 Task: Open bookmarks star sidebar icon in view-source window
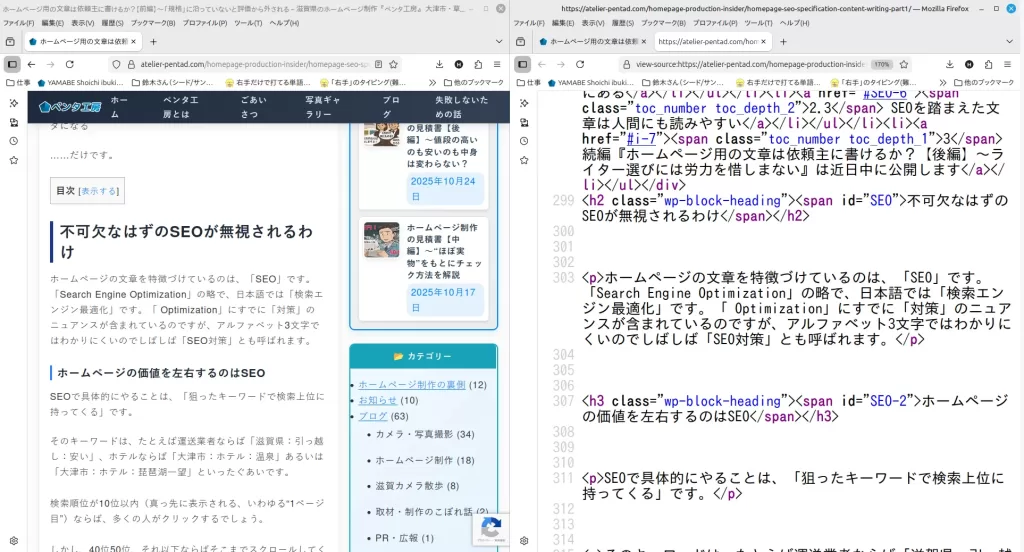[524, 160]
